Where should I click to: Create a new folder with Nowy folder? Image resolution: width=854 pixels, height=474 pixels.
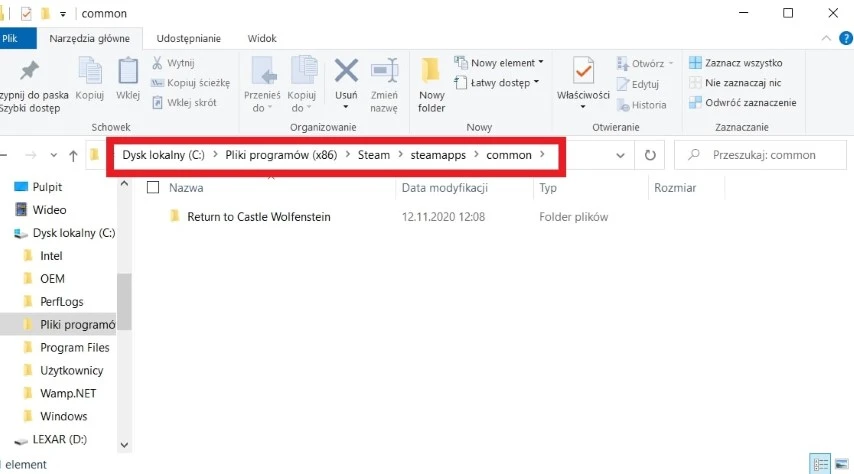pyautogui.click(x=432, y=82)
